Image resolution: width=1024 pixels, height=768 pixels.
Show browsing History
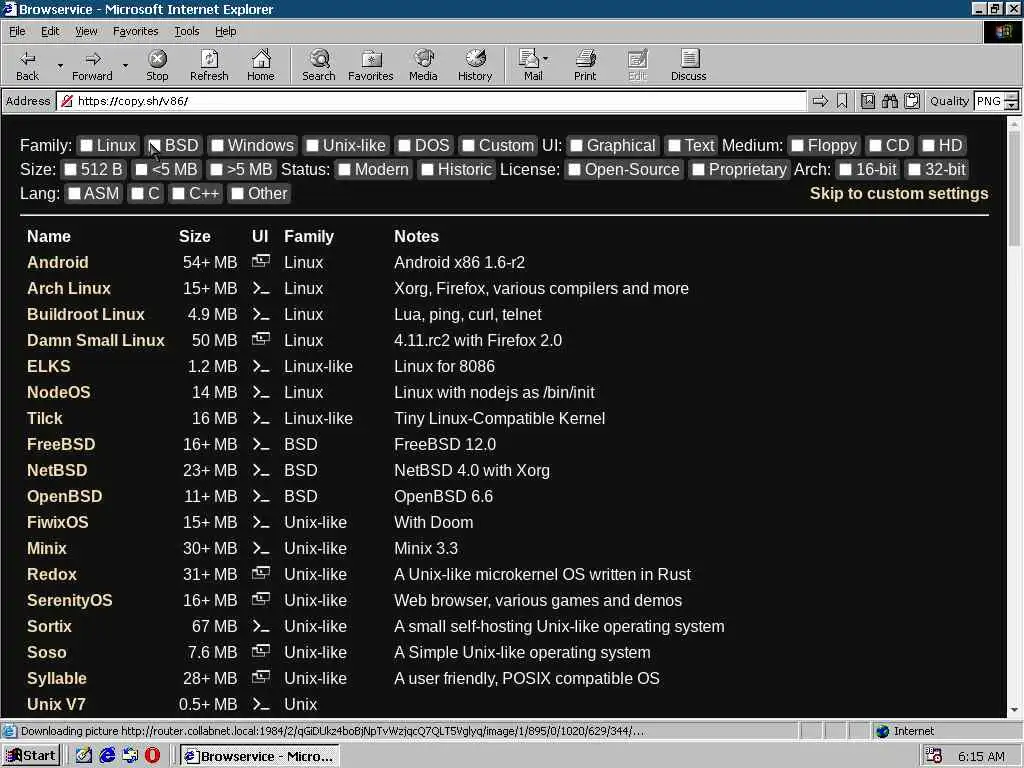[475, 65]
